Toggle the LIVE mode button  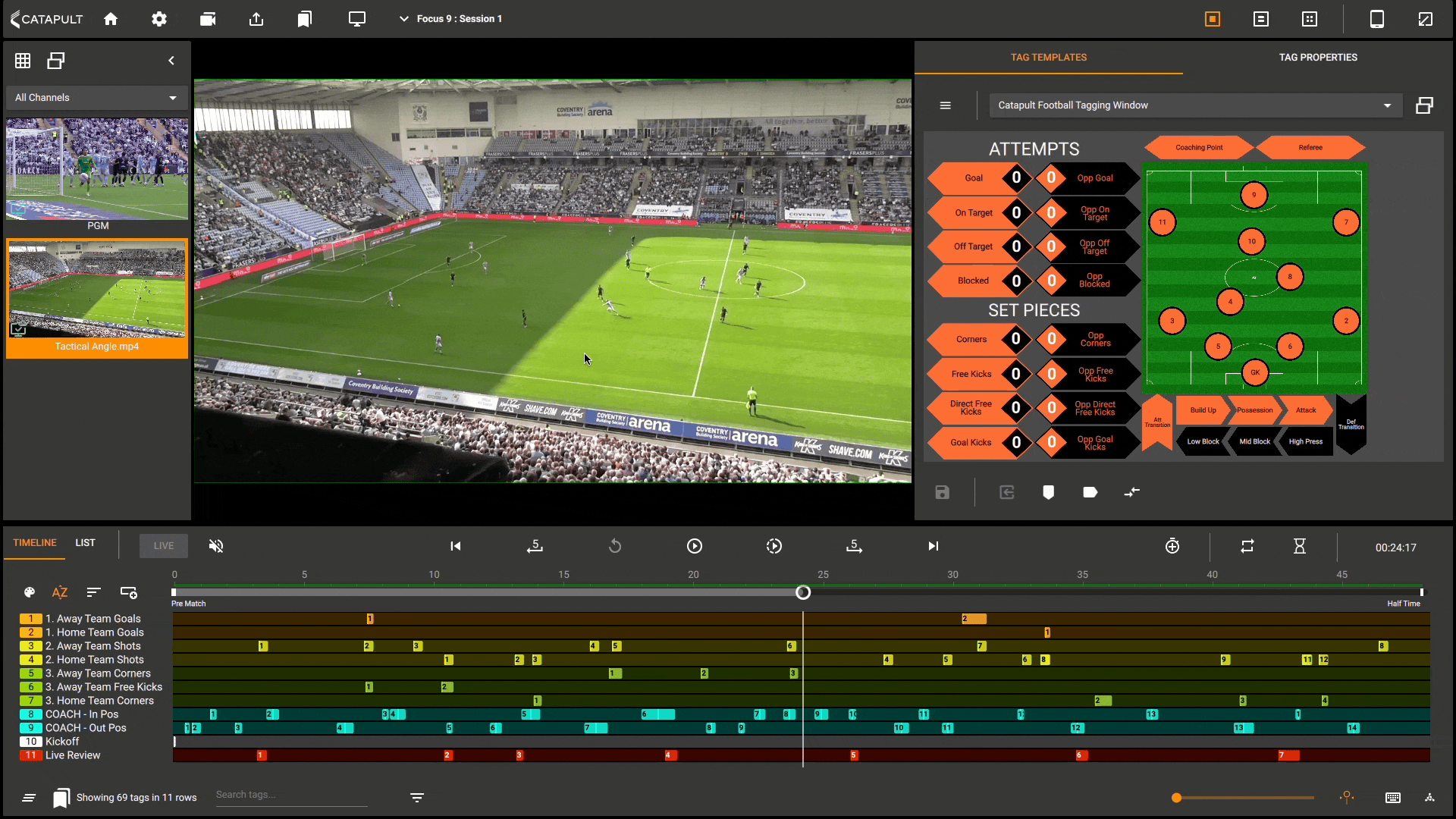click(164, 546)
